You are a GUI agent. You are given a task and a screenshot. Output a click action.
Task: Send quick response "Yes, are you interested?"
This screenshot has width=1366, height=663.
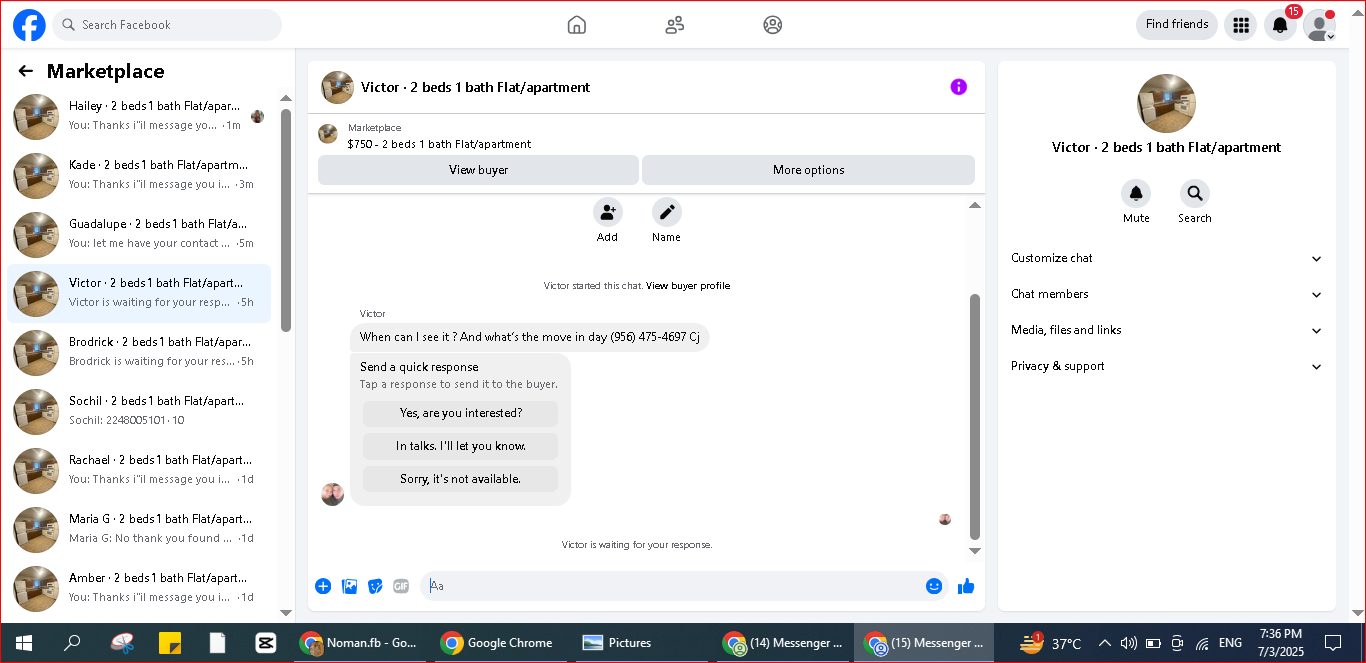[x=461, y=413]
